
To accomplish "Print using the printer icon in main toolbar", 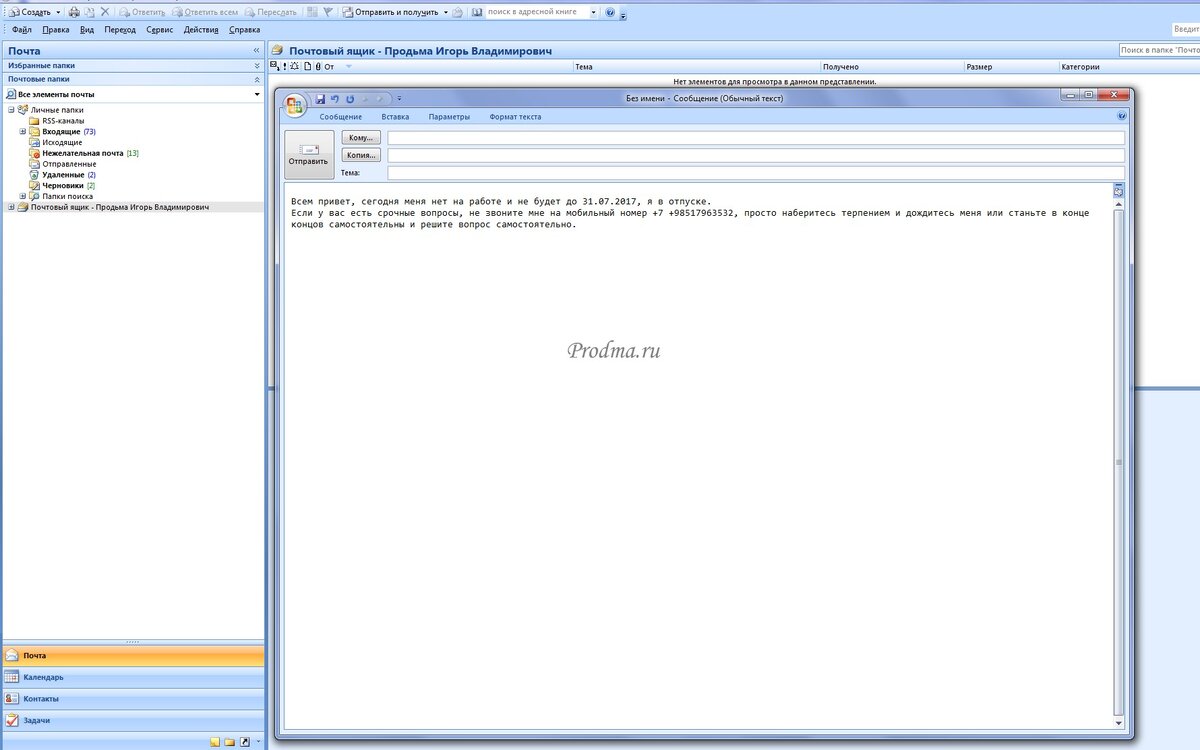I will tap(74, 12).
